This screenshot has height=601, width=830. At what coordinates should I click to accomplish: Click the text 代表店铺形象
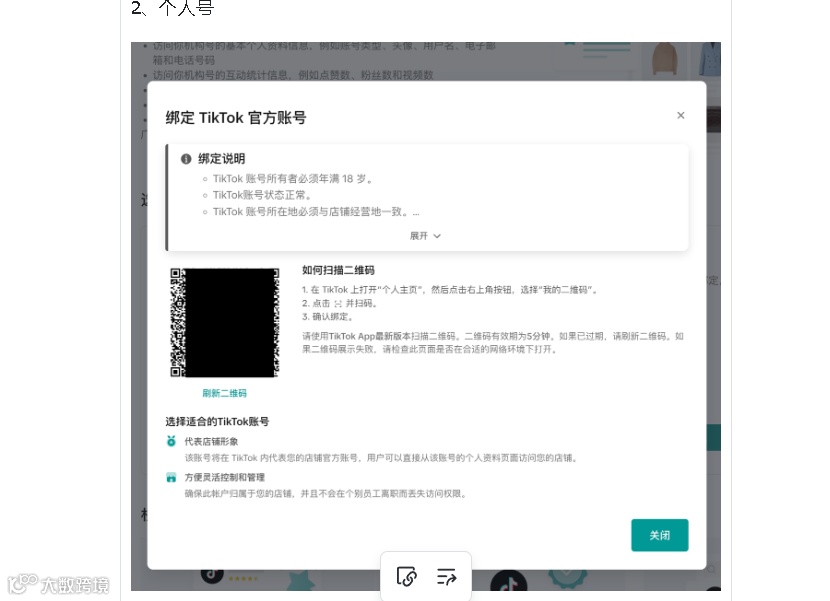click(x=211, y=442)
